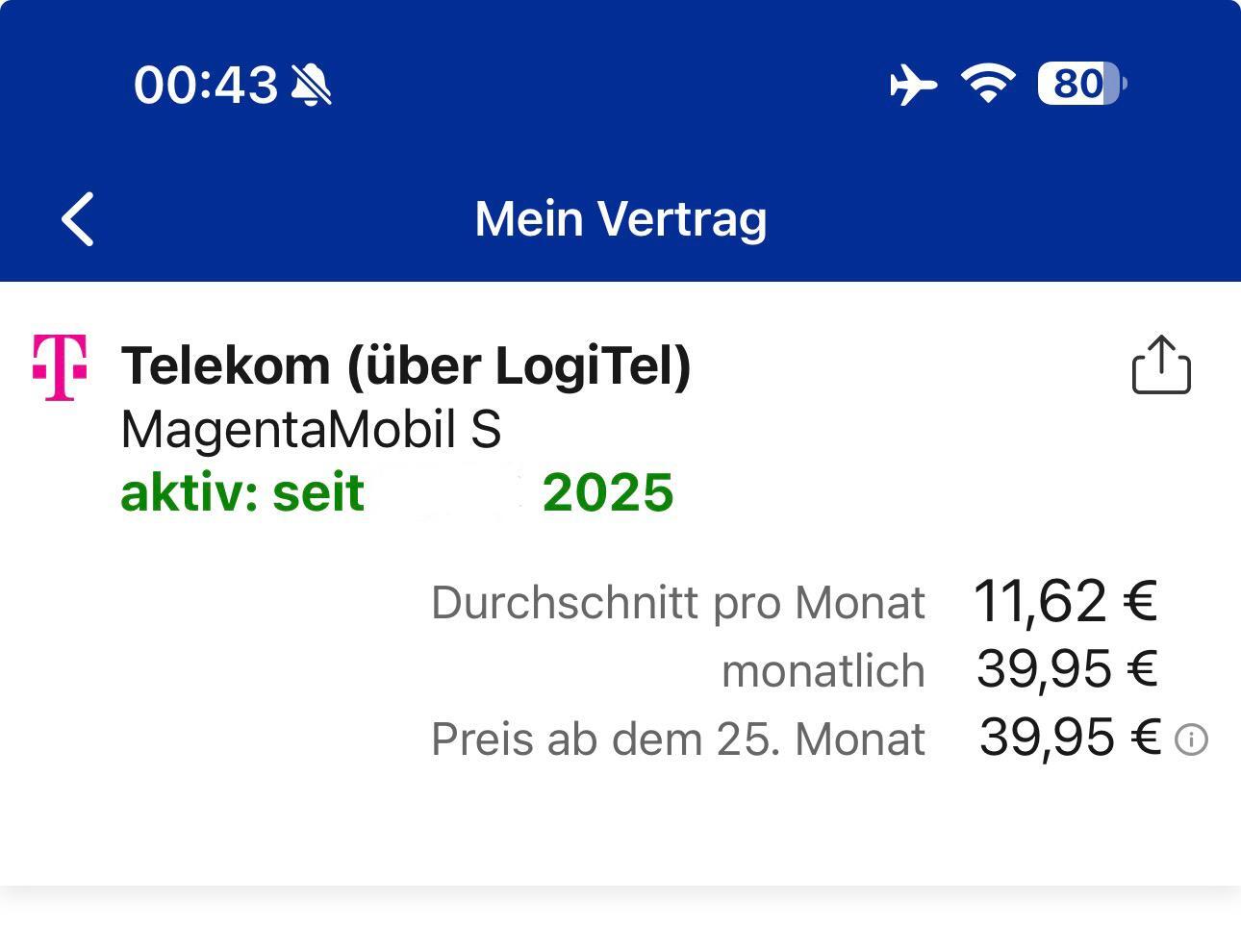The width and height of the screenshot is (1241, 952).
Task: Tap the magenta Telekom T logo
Action: point(60,366)
